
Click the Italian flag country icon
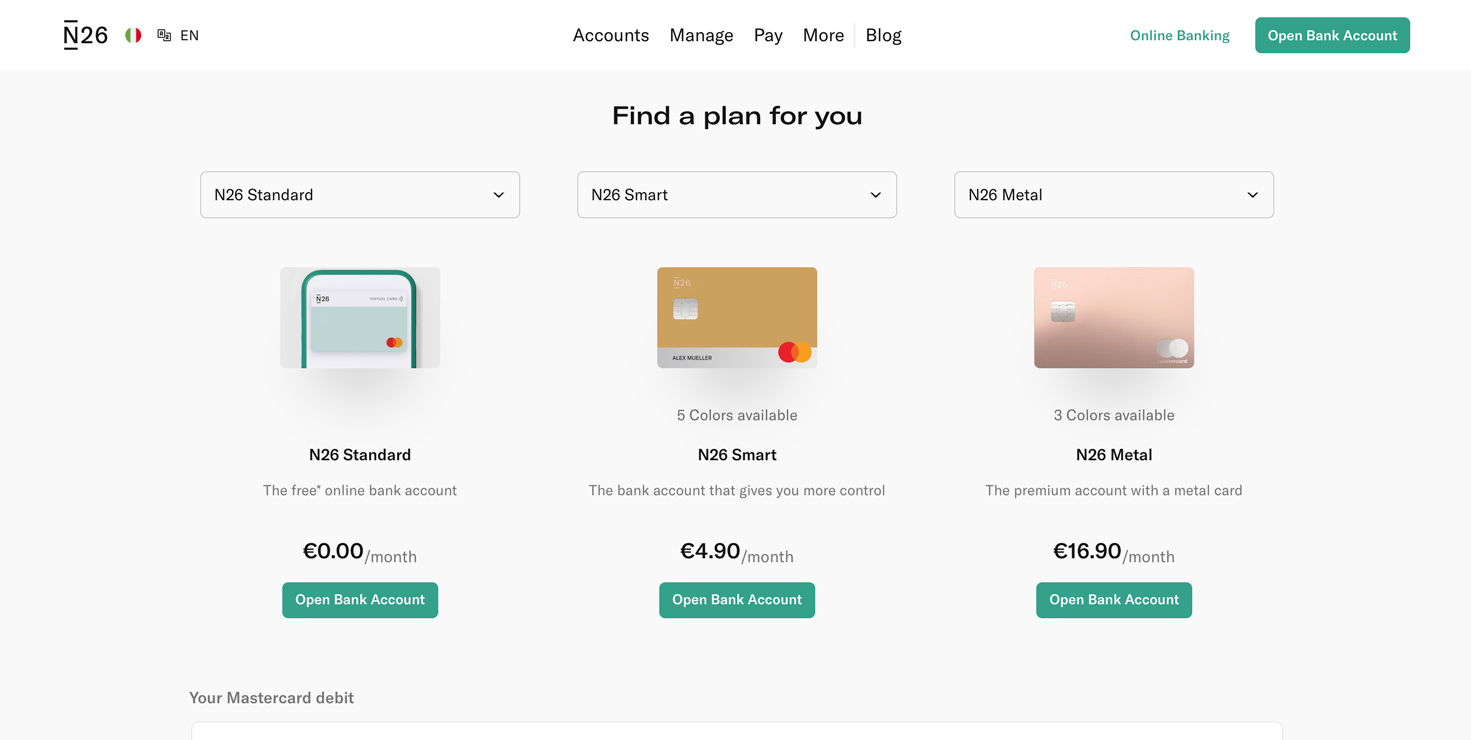point(133,35)
